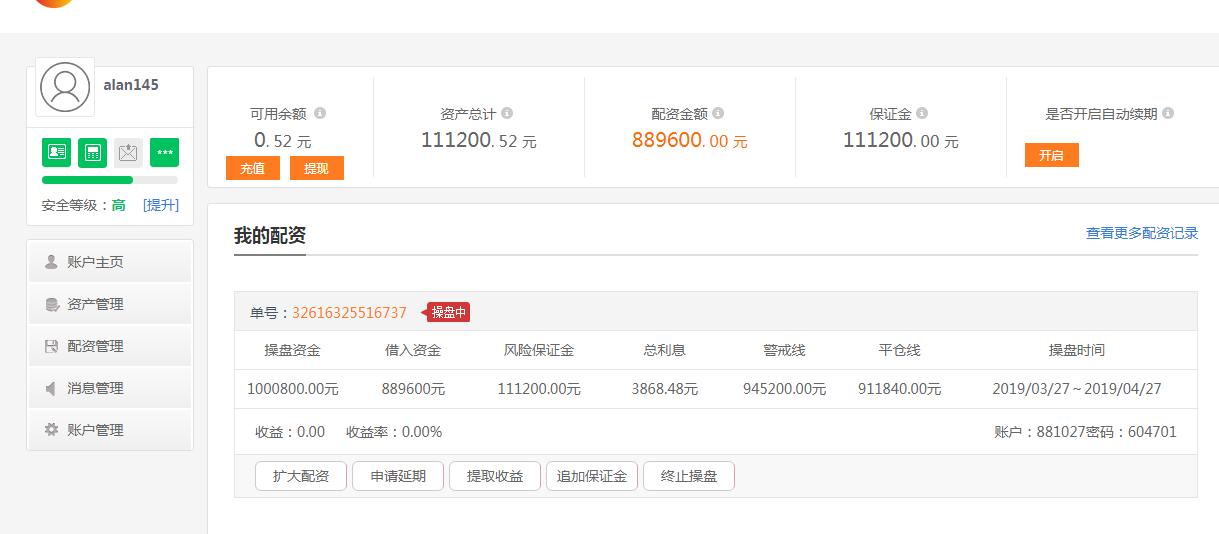Open 资产管理 menu item

pyautogui.click(x=110, y=304)
